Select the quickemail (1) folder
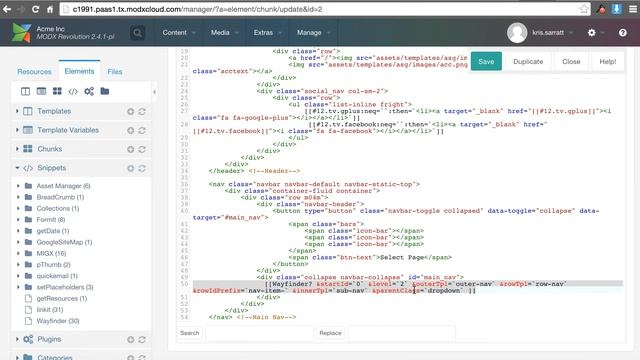Screen dimensions: 640x360 click(x=57, y=276)
